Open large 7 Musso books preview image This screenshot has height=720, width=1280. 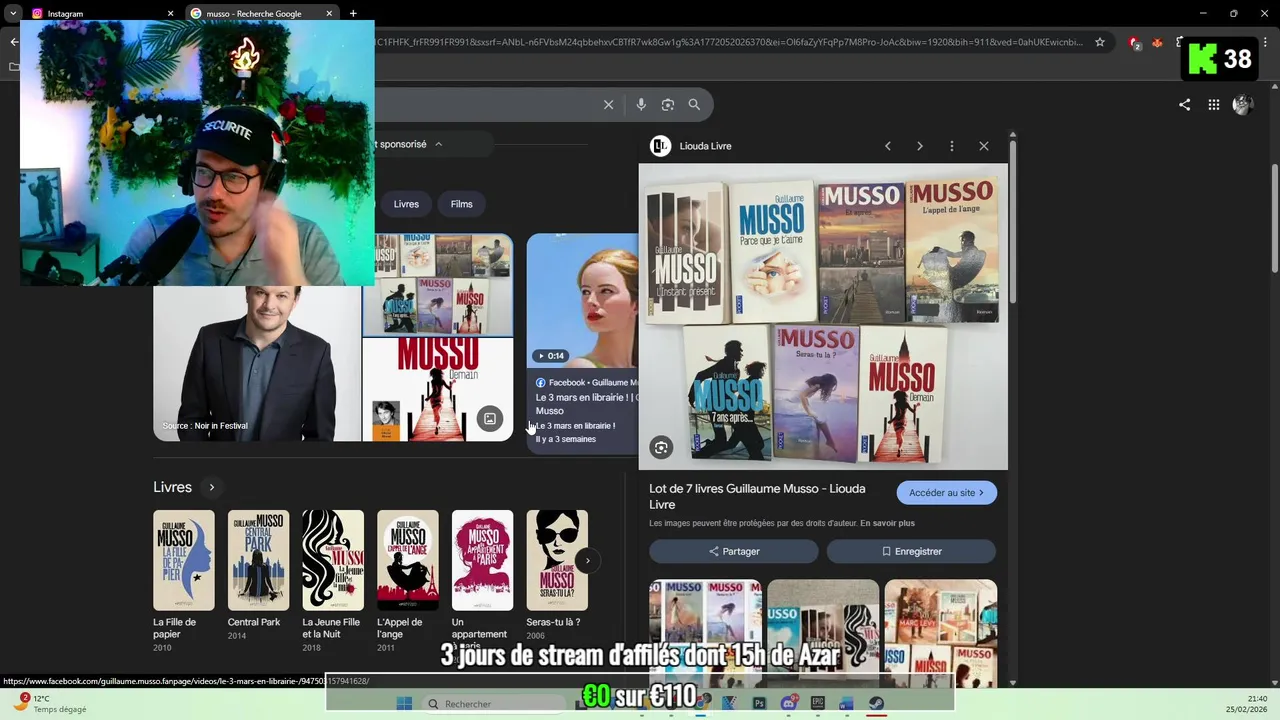823,316
